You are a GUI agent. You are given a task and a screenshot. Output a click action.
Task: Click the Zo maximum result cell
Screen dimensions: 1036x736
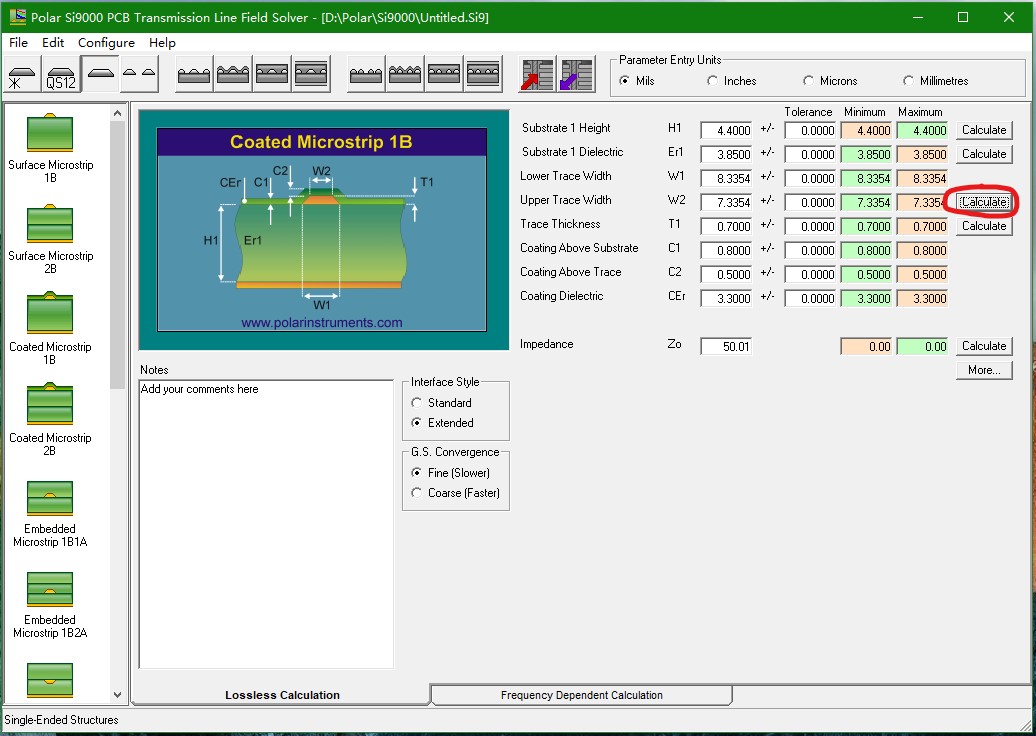922,346
